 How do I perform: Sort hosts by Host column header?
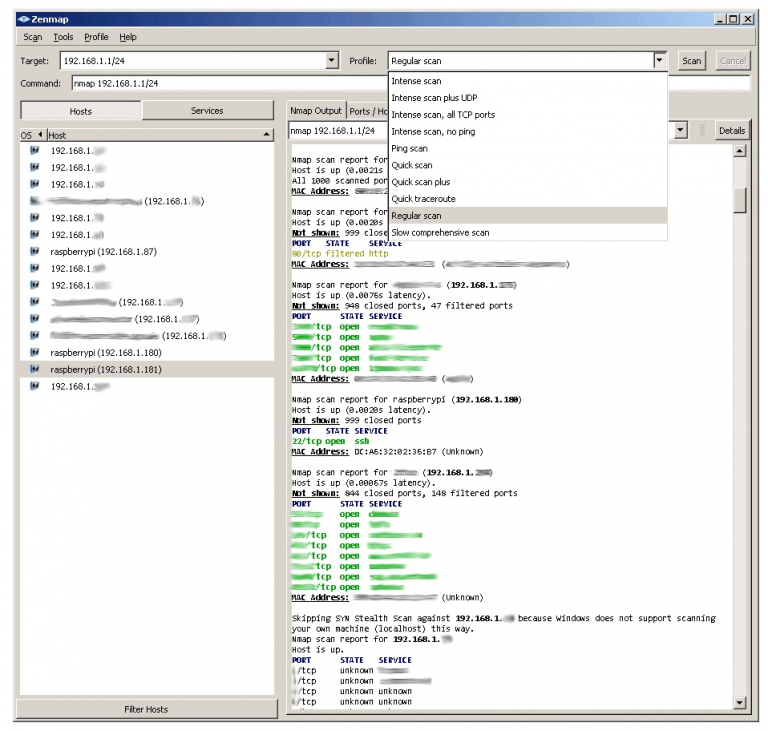(159, 135)
